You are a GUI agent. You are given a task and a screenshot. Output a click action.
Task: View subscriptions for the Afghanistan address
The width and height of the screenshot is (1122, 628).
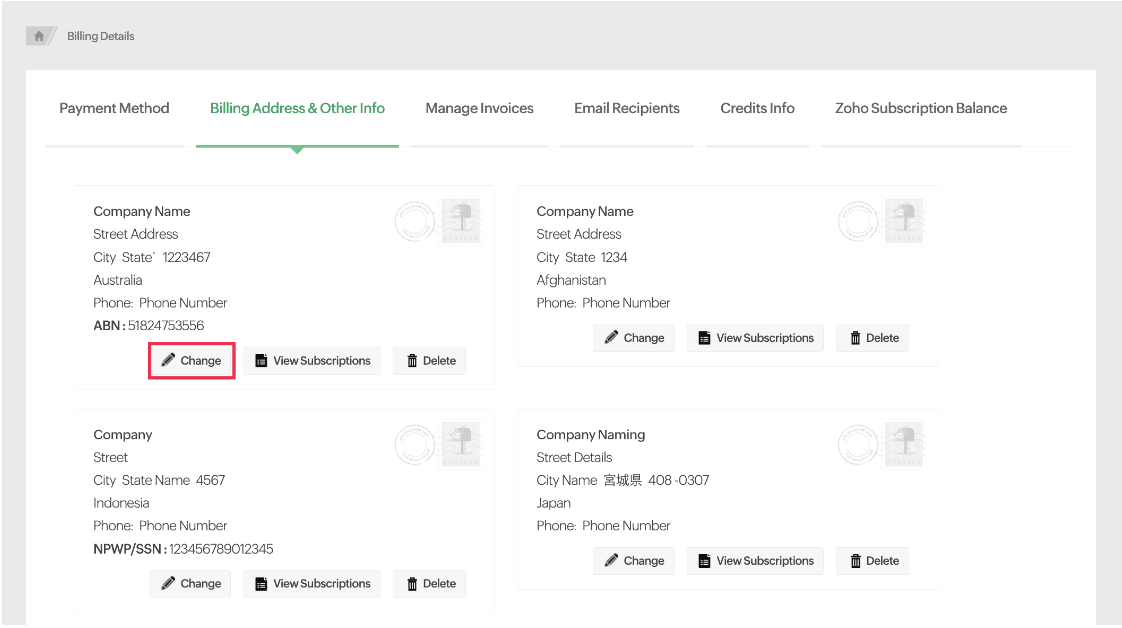pos(756,338)
